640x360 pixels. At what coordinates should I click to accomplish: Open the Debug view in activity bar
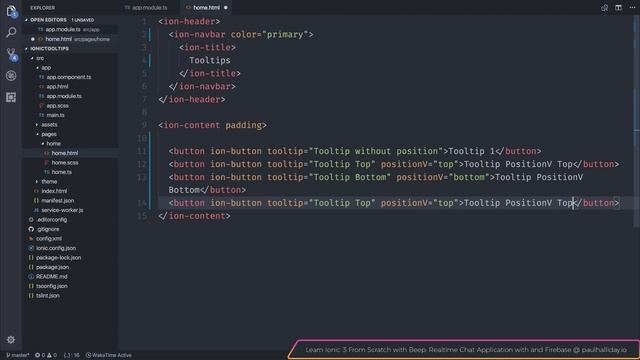pos(11,76)
